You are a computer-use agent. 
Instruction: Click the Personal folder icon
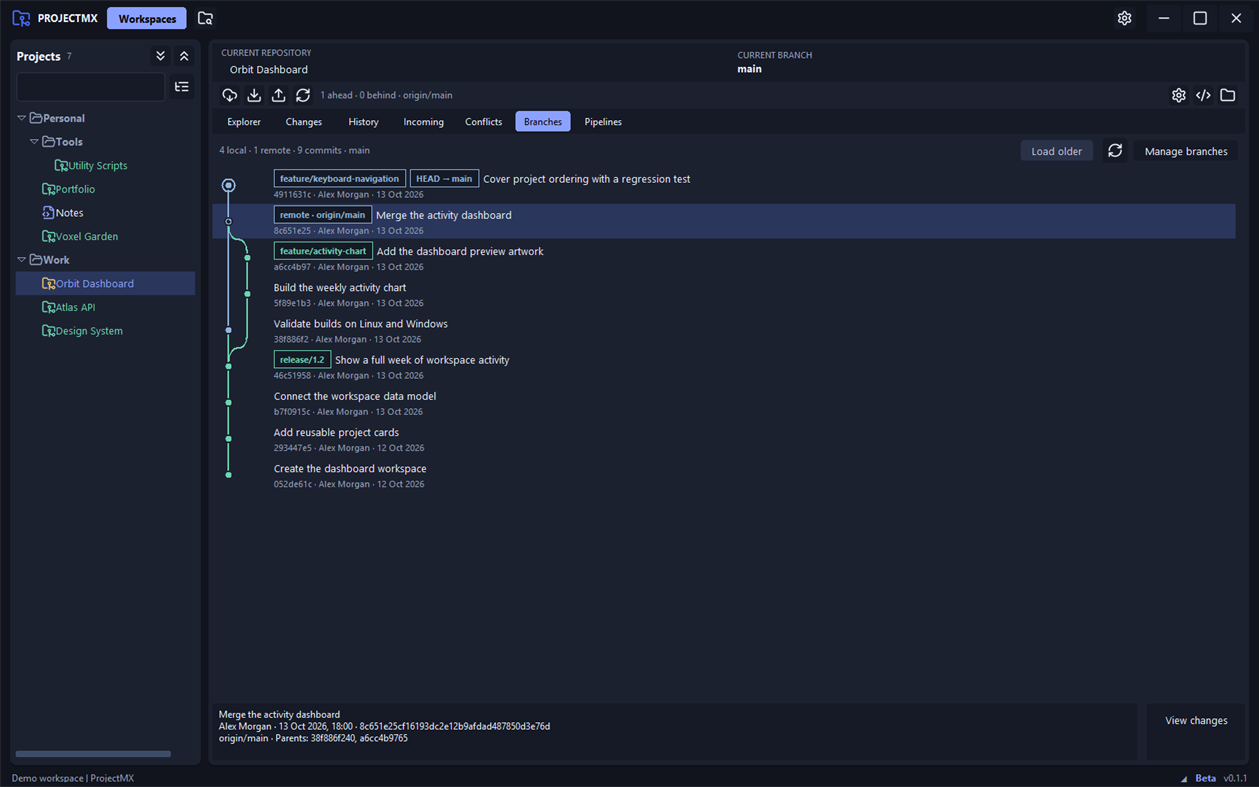pos(36,118)
